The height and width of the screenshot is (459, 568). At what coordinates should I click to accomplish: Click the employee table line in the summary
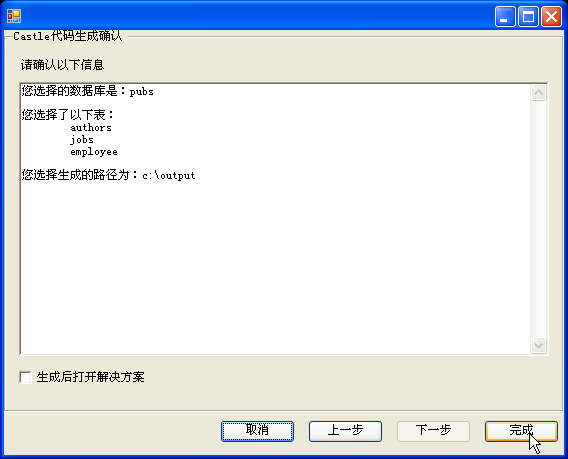94,152
